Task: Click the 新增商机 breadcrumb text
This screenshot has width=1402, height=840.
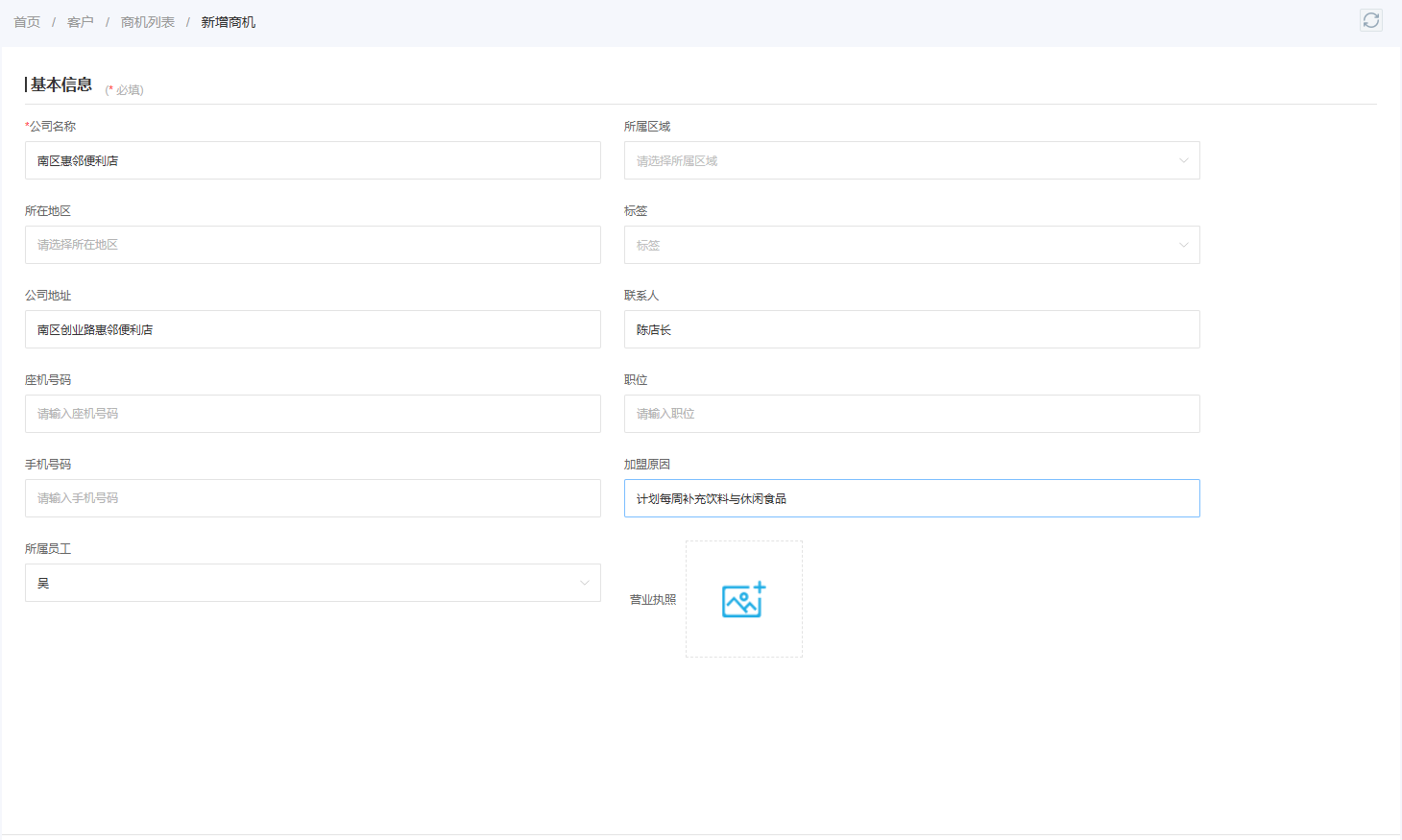Action: pos(229,22)
